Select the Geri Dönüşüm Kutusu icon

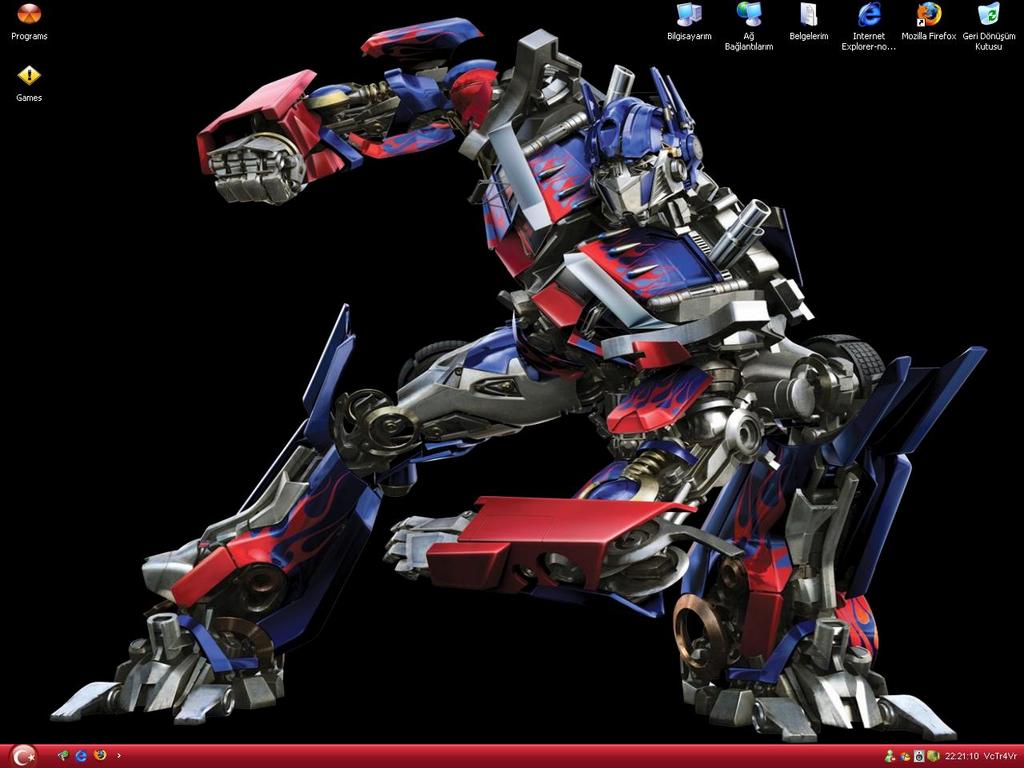[x=989, y=27]
